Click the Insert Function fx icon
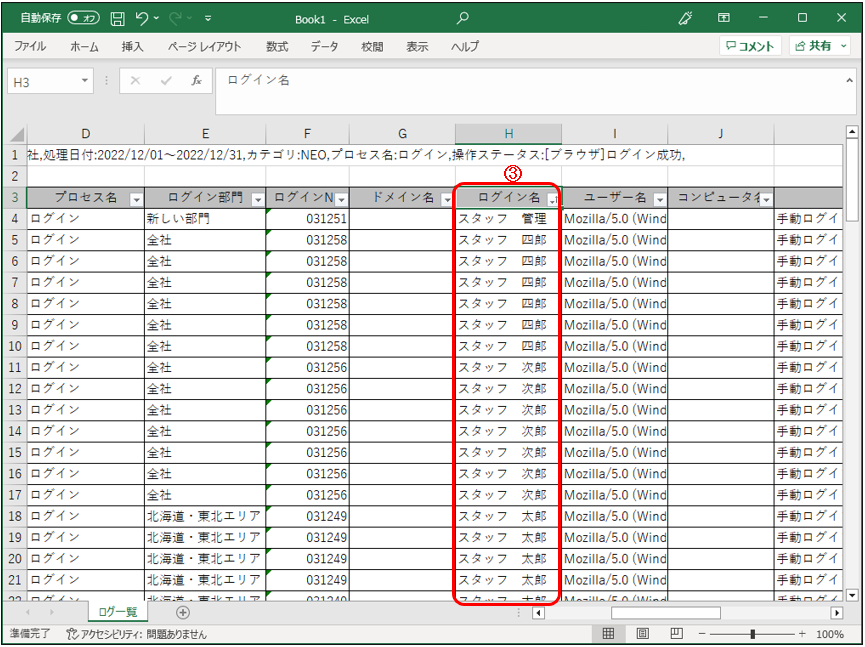 pyautogui.click(x=196, y=81)
